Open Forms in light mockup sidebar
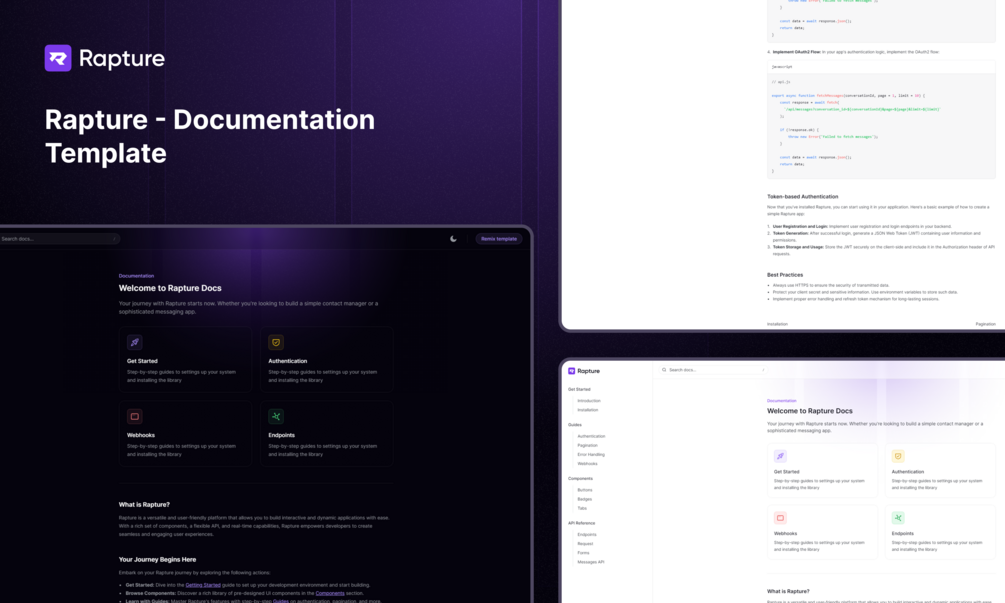This screenshot has height=603, width=1005. coord(583,552)
